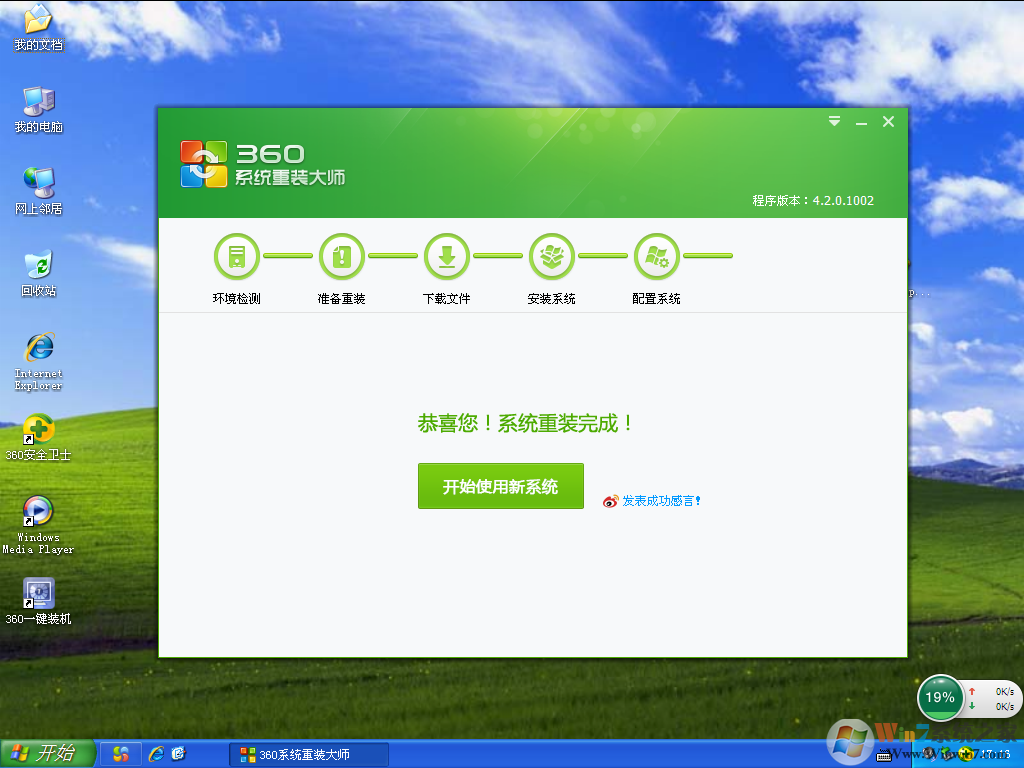Click the 19% progress indicator near the tray
This screenshot has width=1024, height=768.
(940, 698)
